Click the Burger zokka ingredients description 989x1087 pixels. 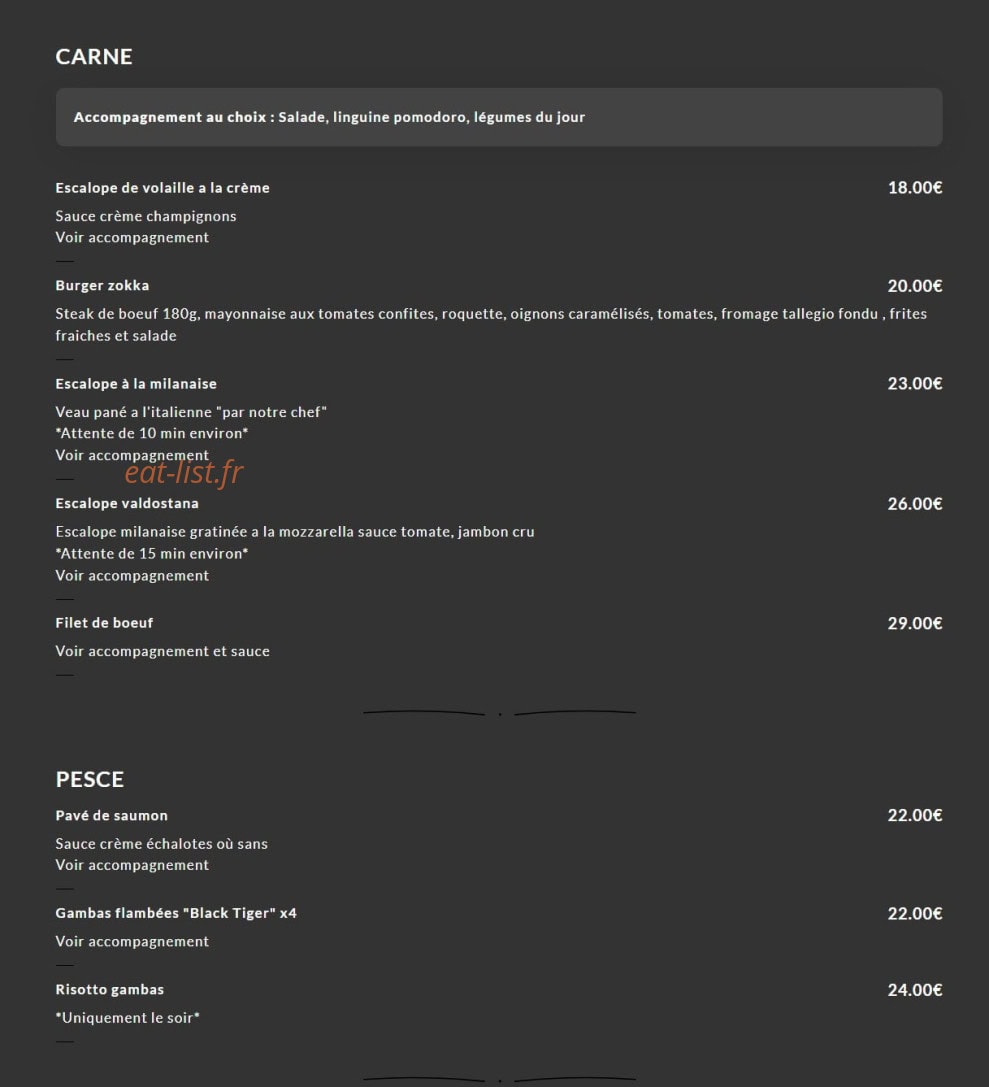[x=491, y=324]
